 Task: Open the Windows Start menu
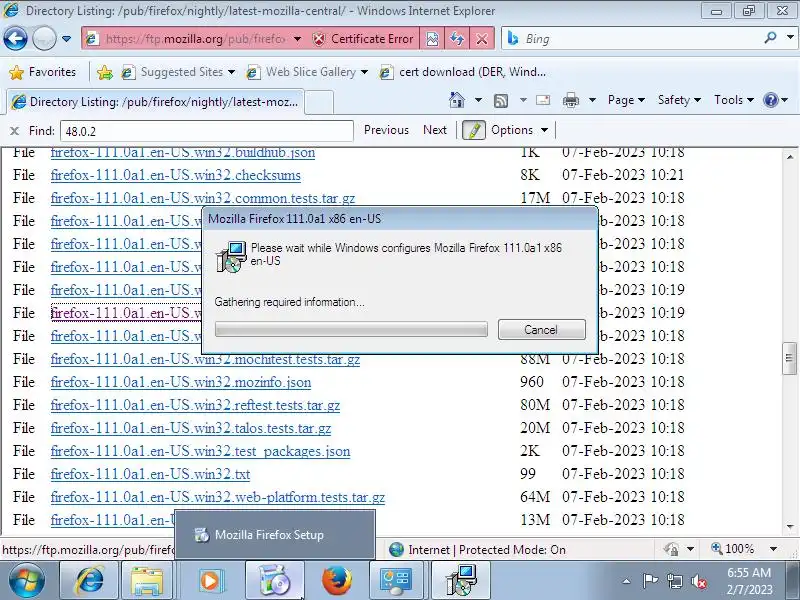[27, 581]
